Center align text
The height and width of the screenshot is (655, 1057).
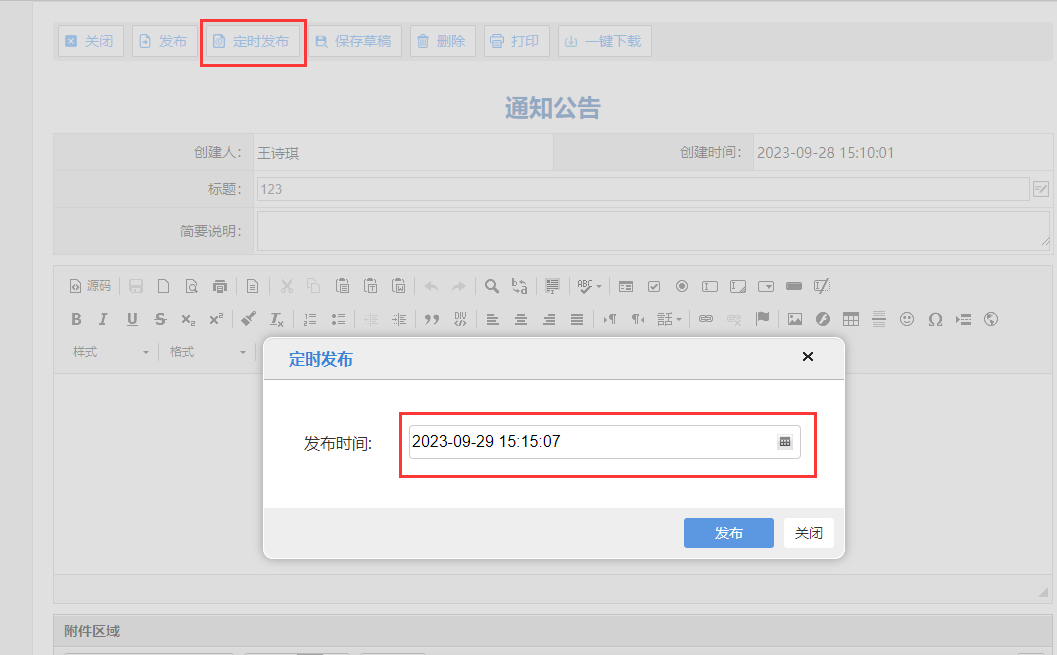pos(521,319)
